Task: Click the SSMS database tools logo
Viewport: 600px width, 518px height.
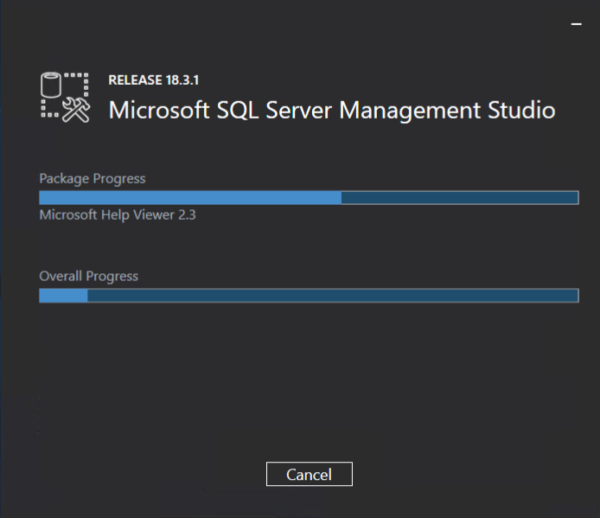Action: (65, 97)
